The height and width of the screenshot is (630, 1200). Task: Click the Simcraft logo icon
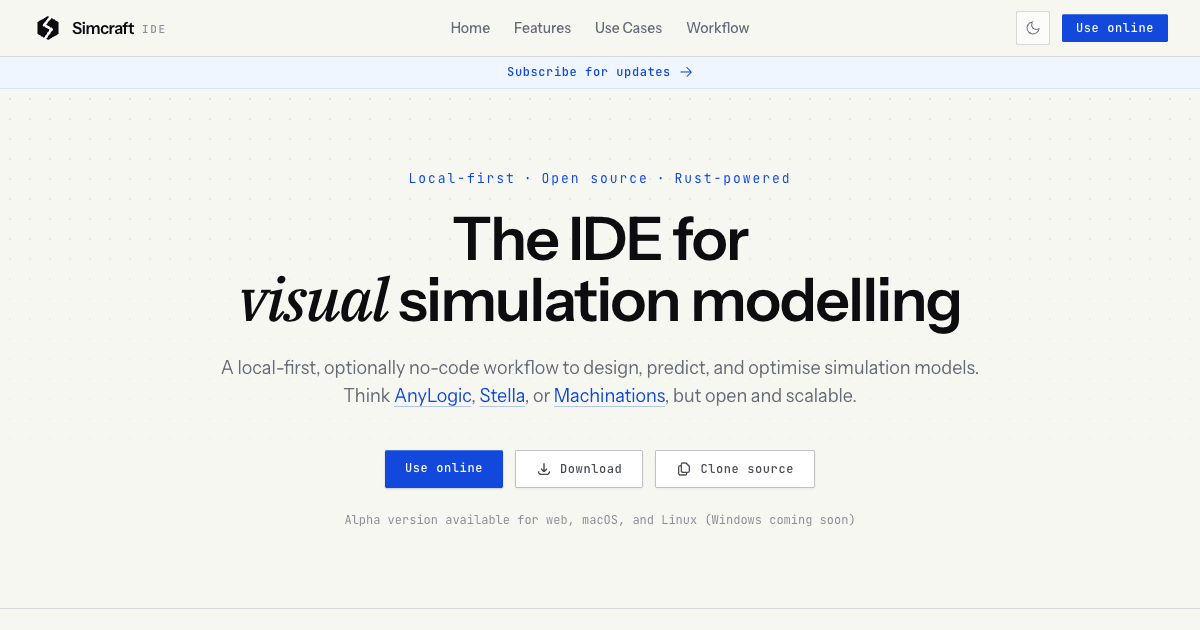point(48,28)
